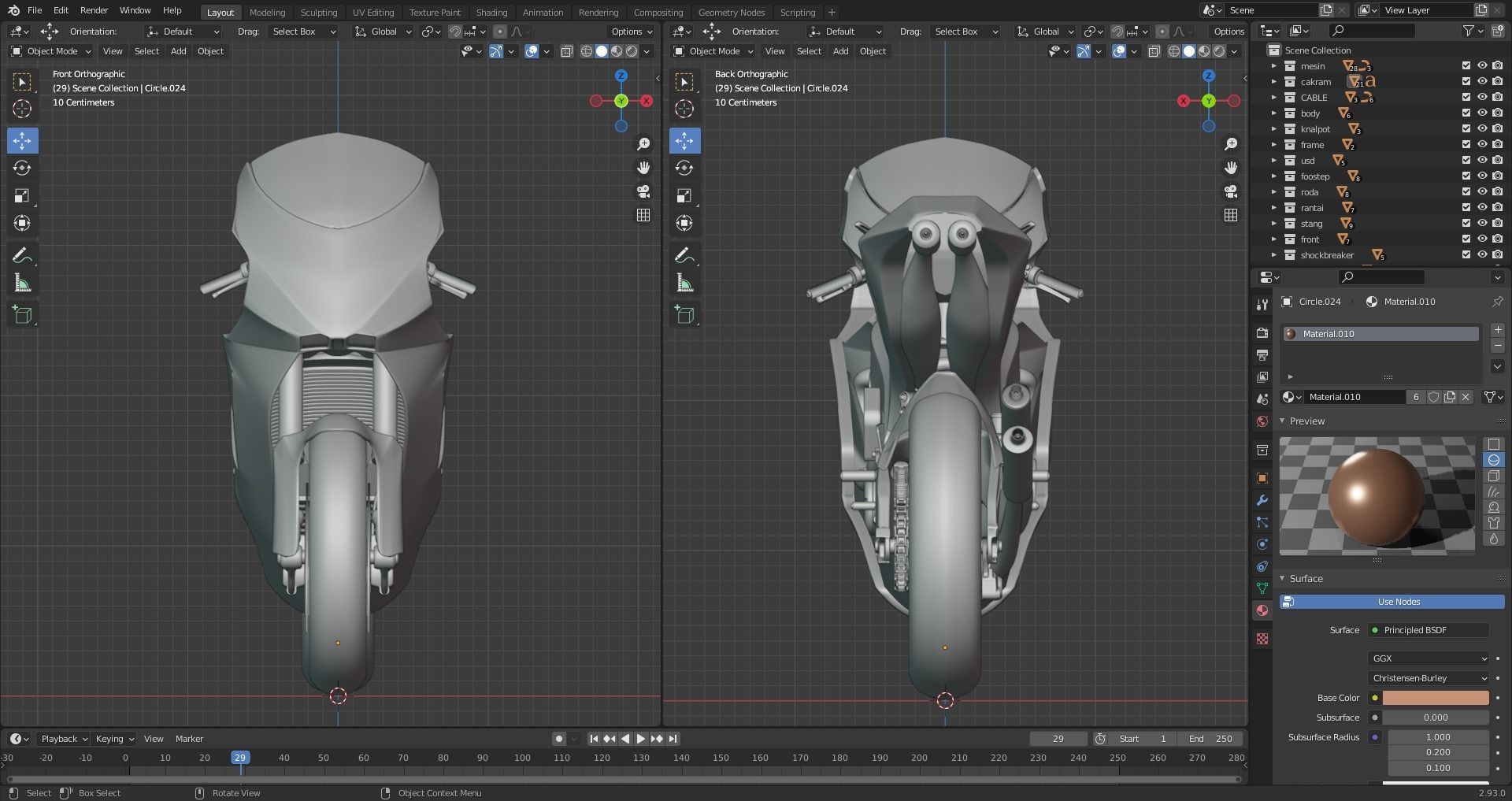Click Subsurface value slider
1512x801 pixels.
1436,718
